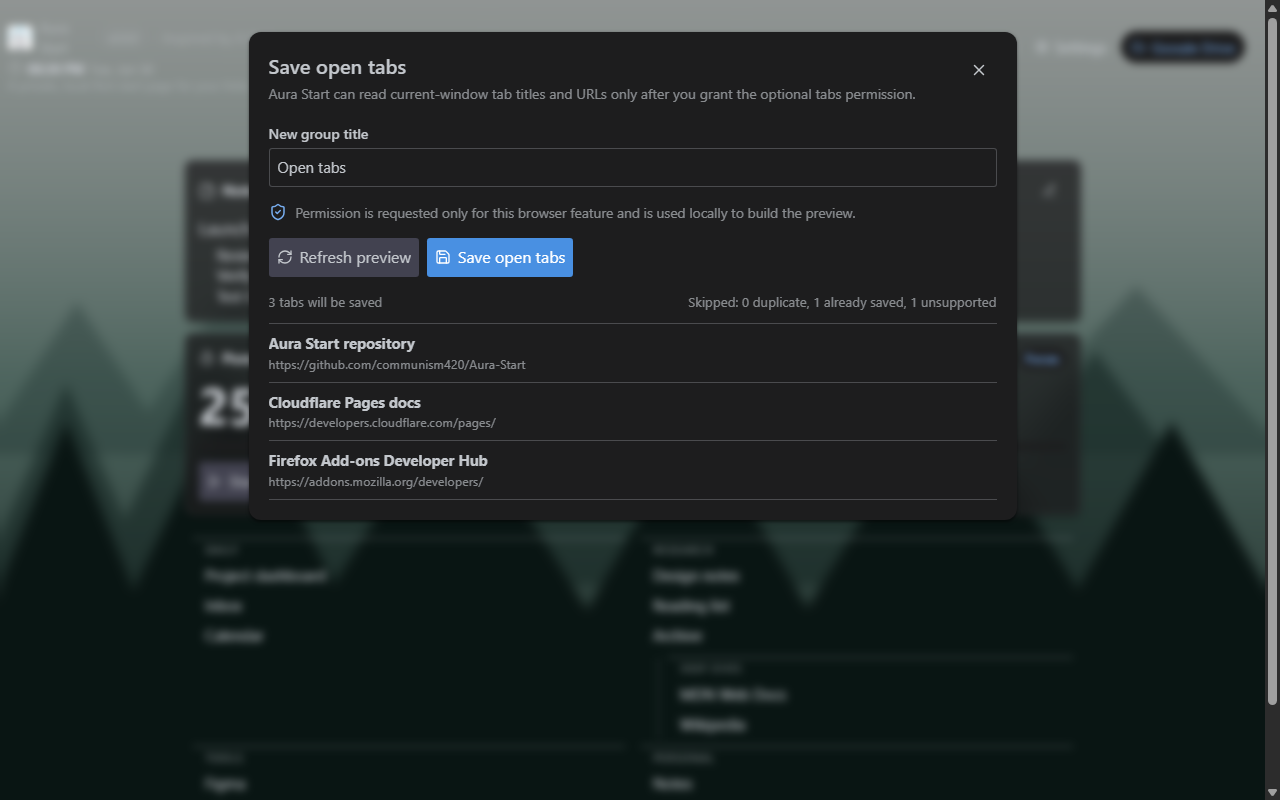
Task: Click the addons.mozilla.org/developers URL
Action: (376, 482)
